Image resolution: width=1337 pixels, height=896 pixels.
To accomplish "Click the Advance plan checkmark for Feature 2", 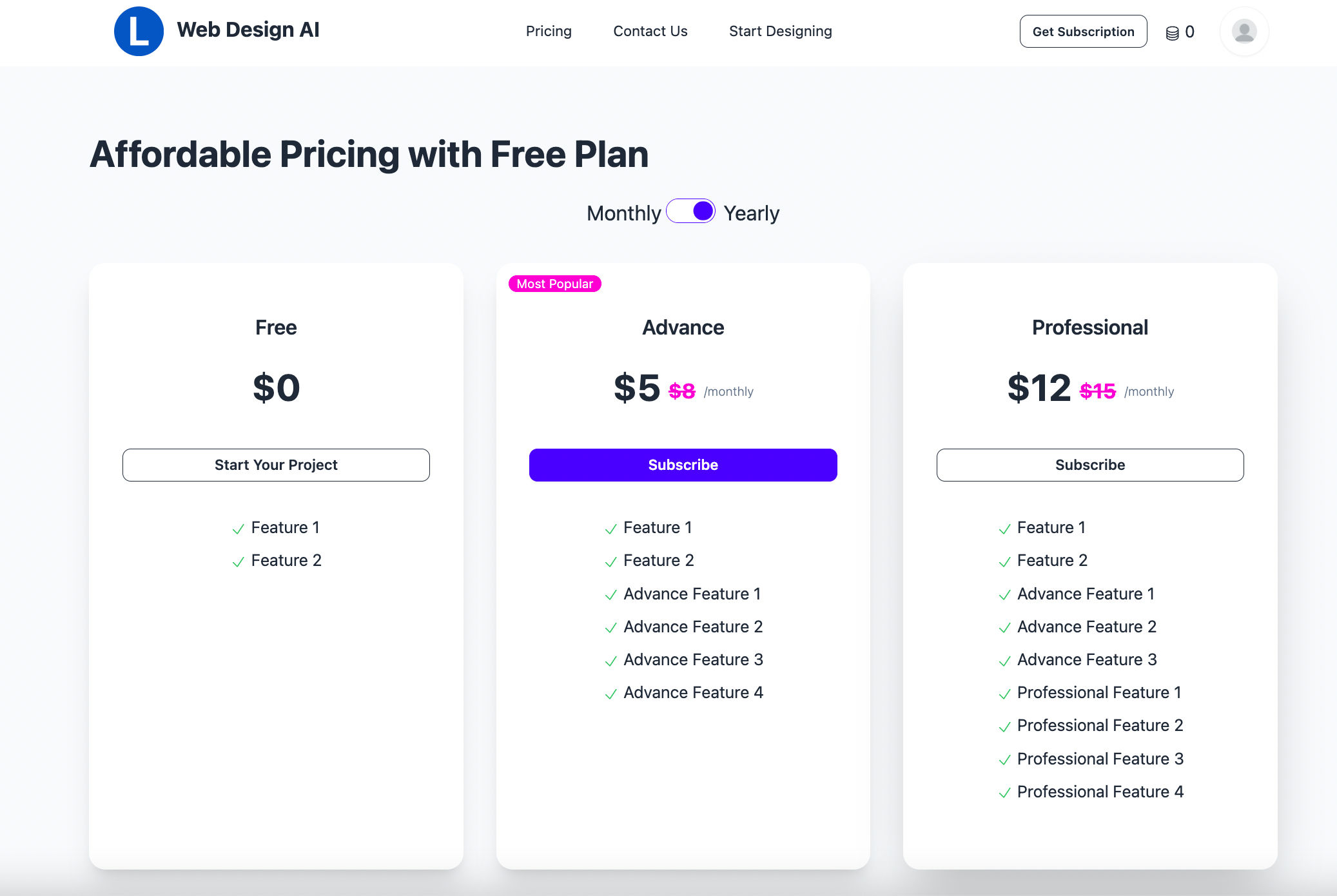I will pyautogui.click(x=610, y=560).
